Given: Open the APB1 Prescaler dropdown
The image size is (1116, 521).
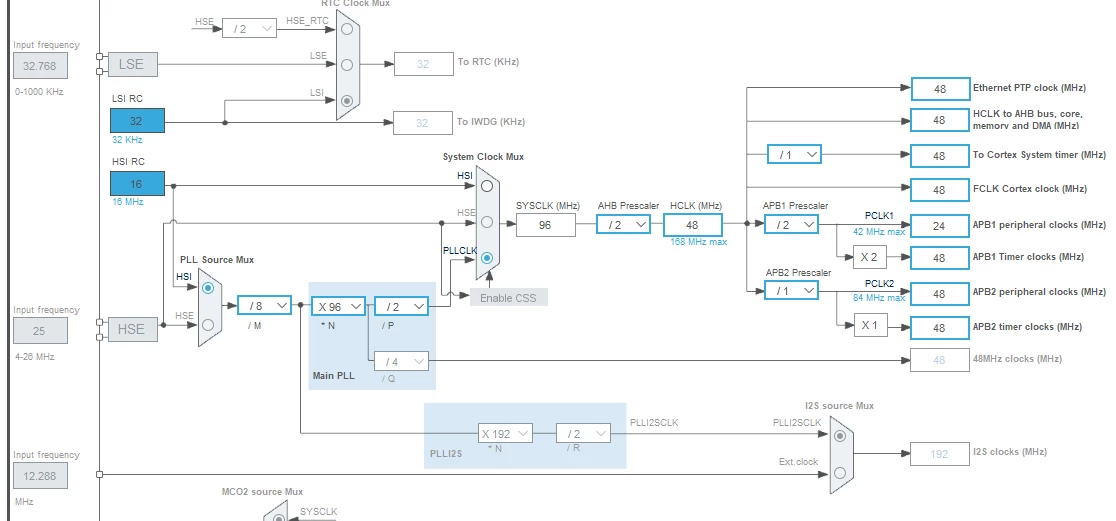Looking at the screenshot, I should click(791, 225).
